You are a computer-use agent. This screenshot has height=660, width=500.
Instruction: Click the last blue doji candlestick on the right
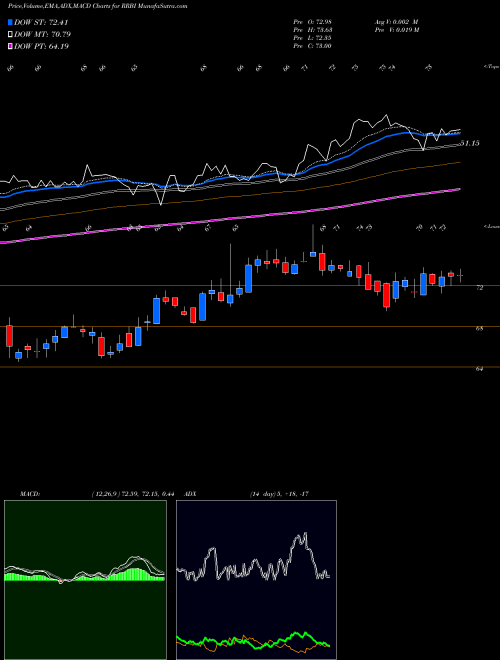tap(460, 275)
